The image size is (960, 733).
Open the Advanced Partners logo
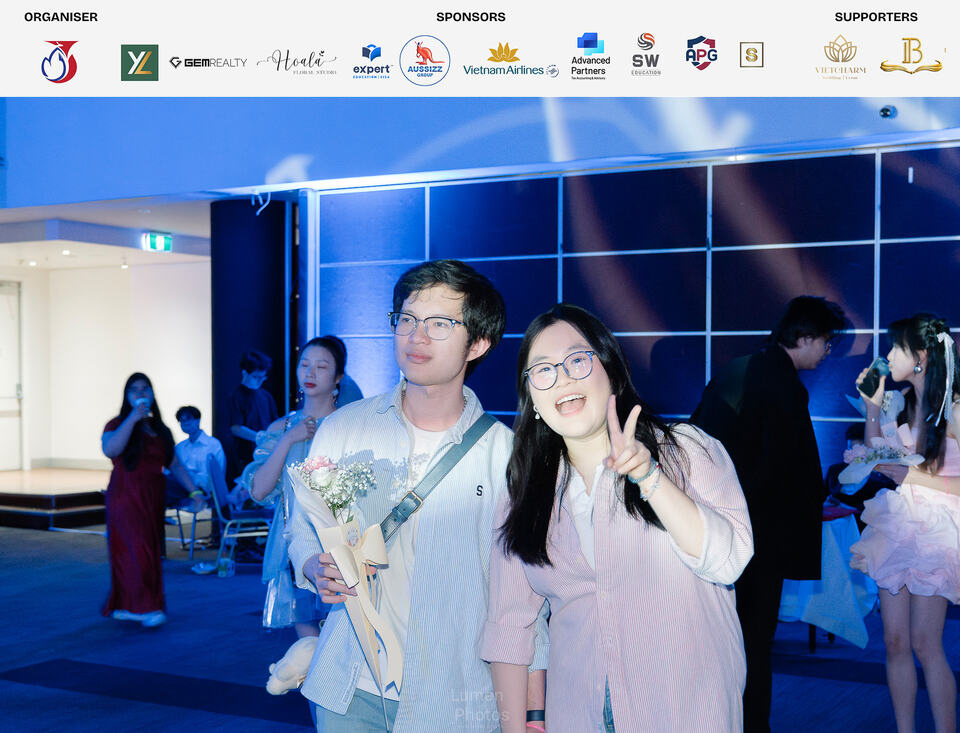(x=590, y=56)
